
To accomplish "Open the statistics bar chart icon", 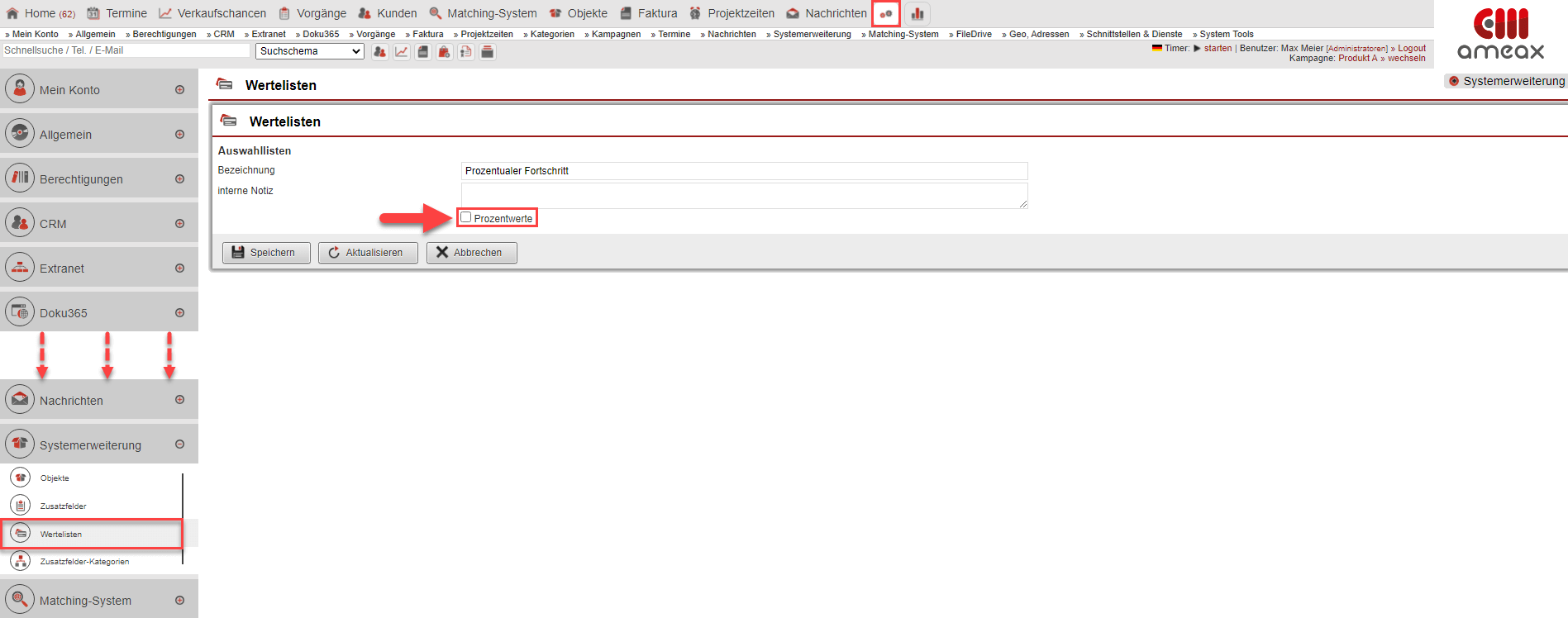I will point(917,14).
